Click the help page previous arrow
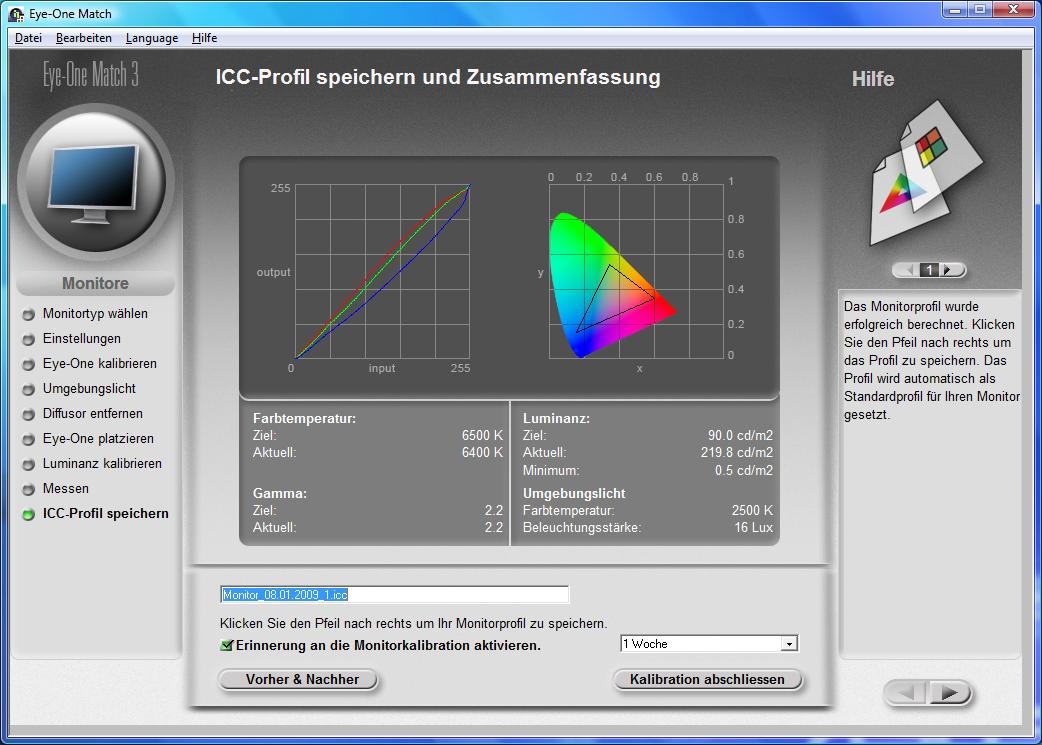 pos(907,270)
